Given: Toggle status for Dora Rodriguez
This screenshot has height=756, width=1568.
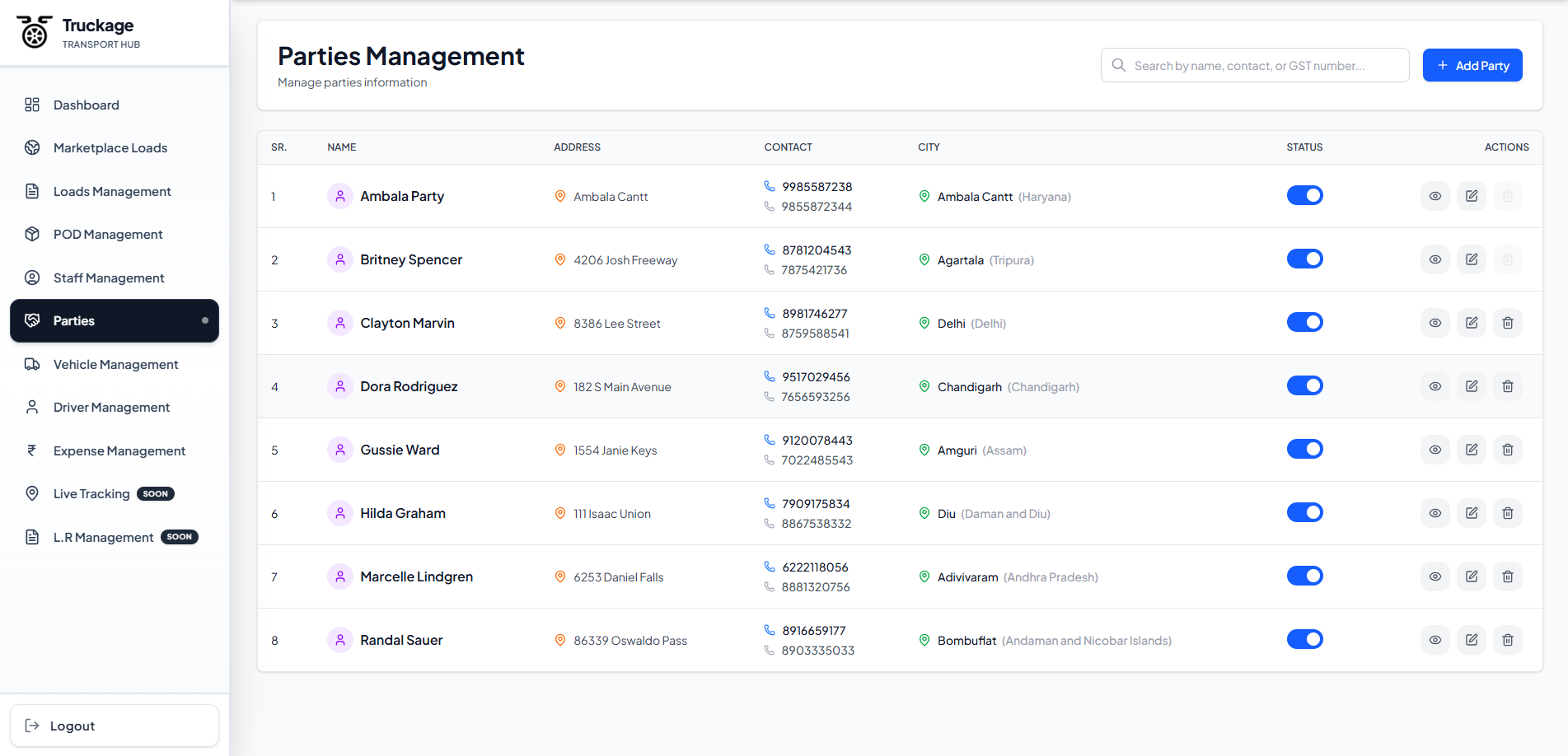Looking at the screenshot, I should tap(1304, 385).
